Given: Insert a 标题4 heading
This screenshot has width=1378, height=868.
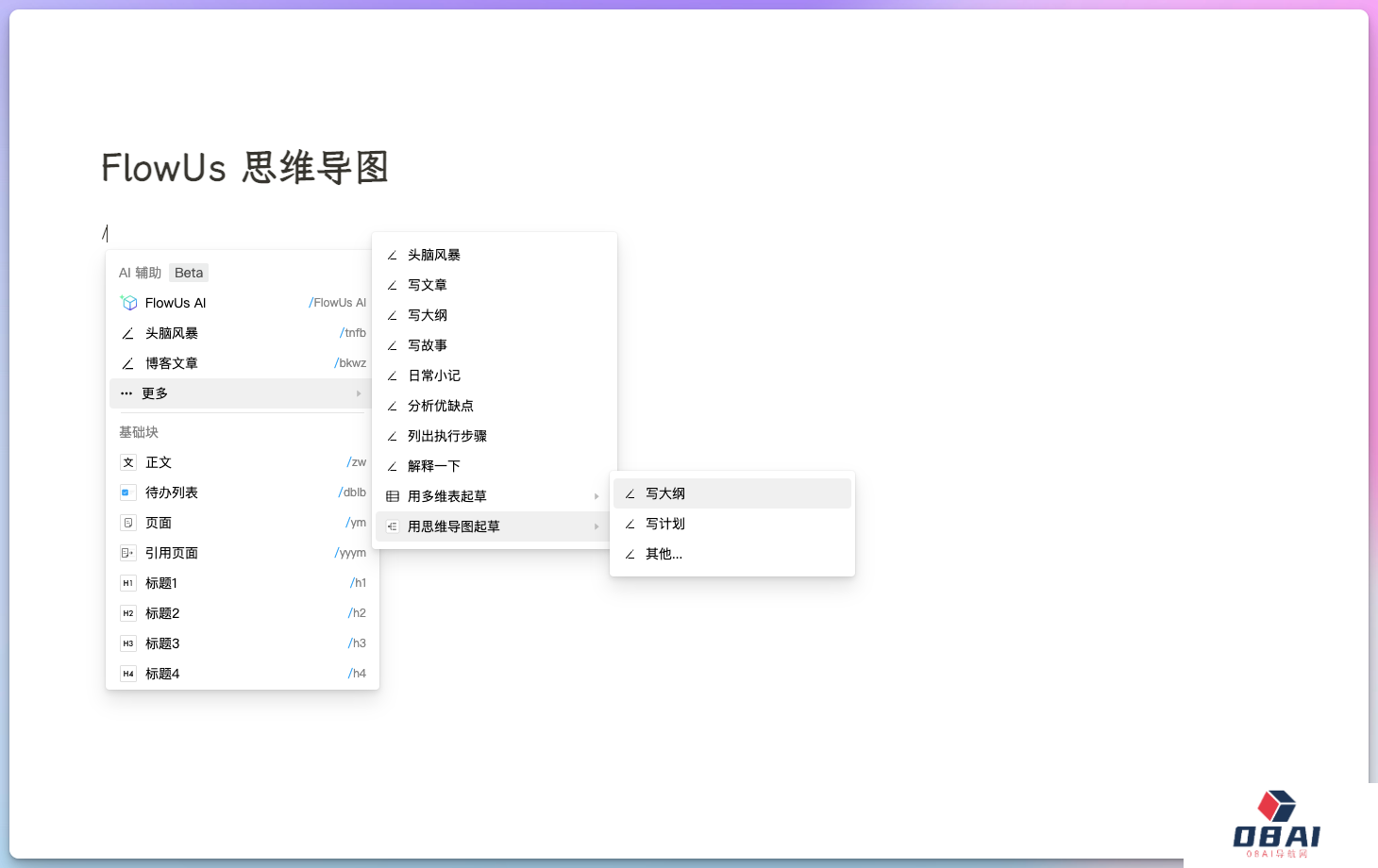Looking at the screenshot, I should pyautogui.click(x=243, y=674).
